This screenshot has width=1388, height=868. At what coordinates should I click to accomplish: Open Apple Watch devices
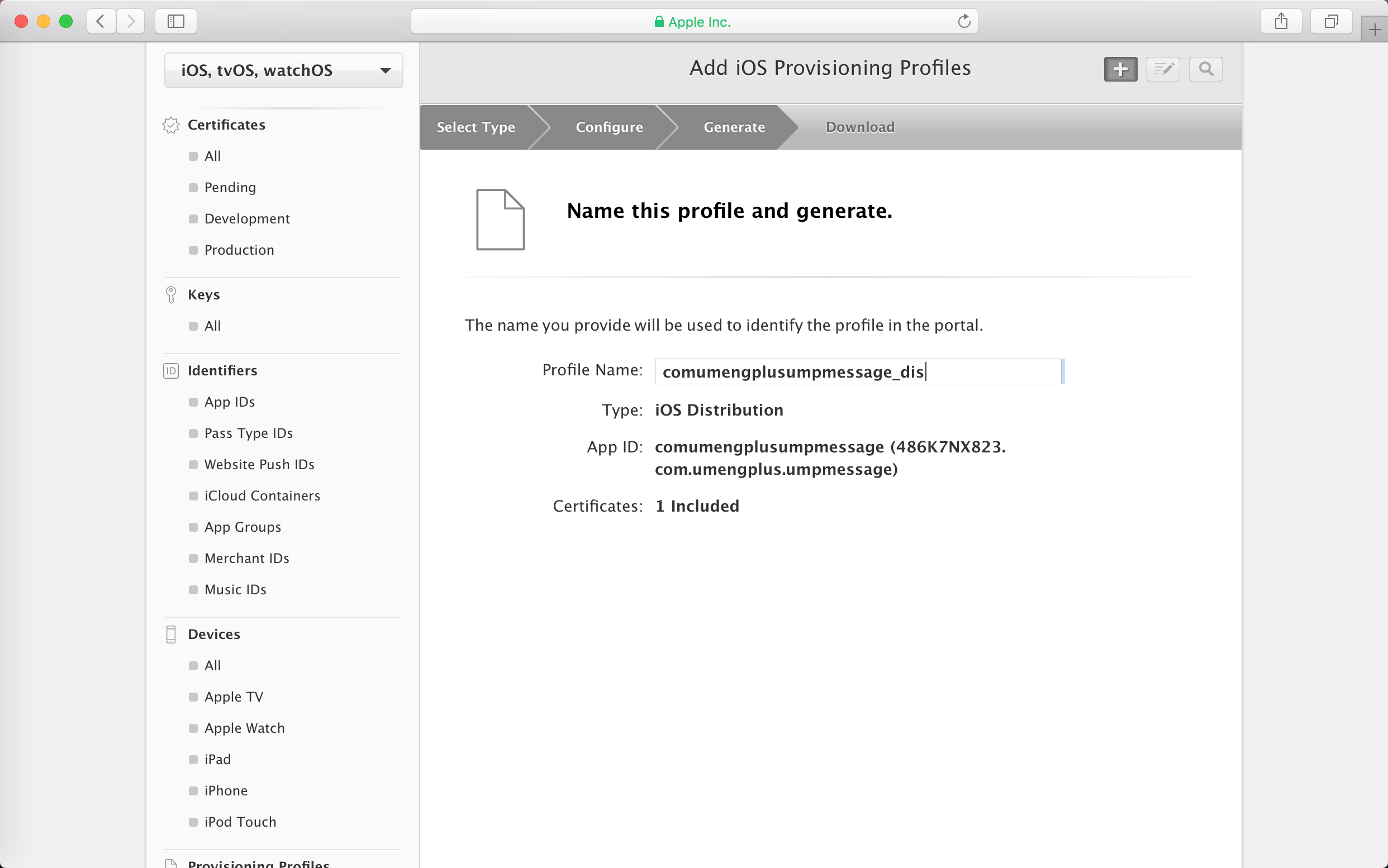[x=245, y=728]
